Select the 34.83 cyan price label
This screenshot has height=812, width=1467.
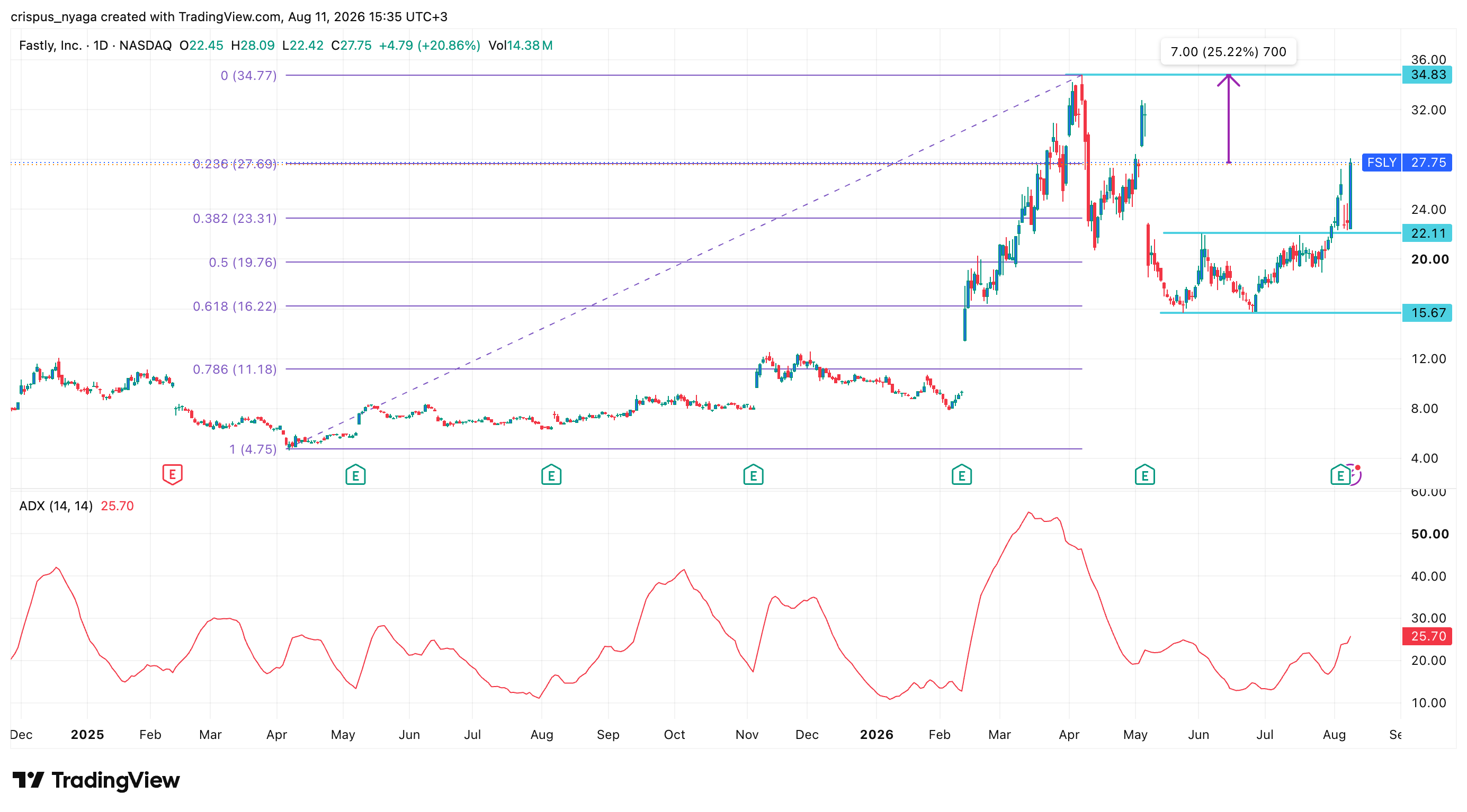[x=1427, y=75]
